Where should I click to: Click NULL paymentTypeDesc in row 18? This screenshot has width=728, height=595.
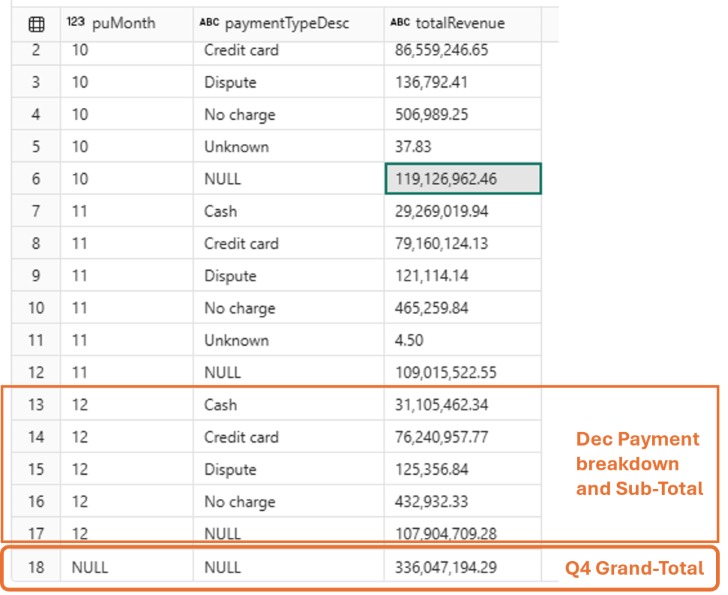point(222,567)
